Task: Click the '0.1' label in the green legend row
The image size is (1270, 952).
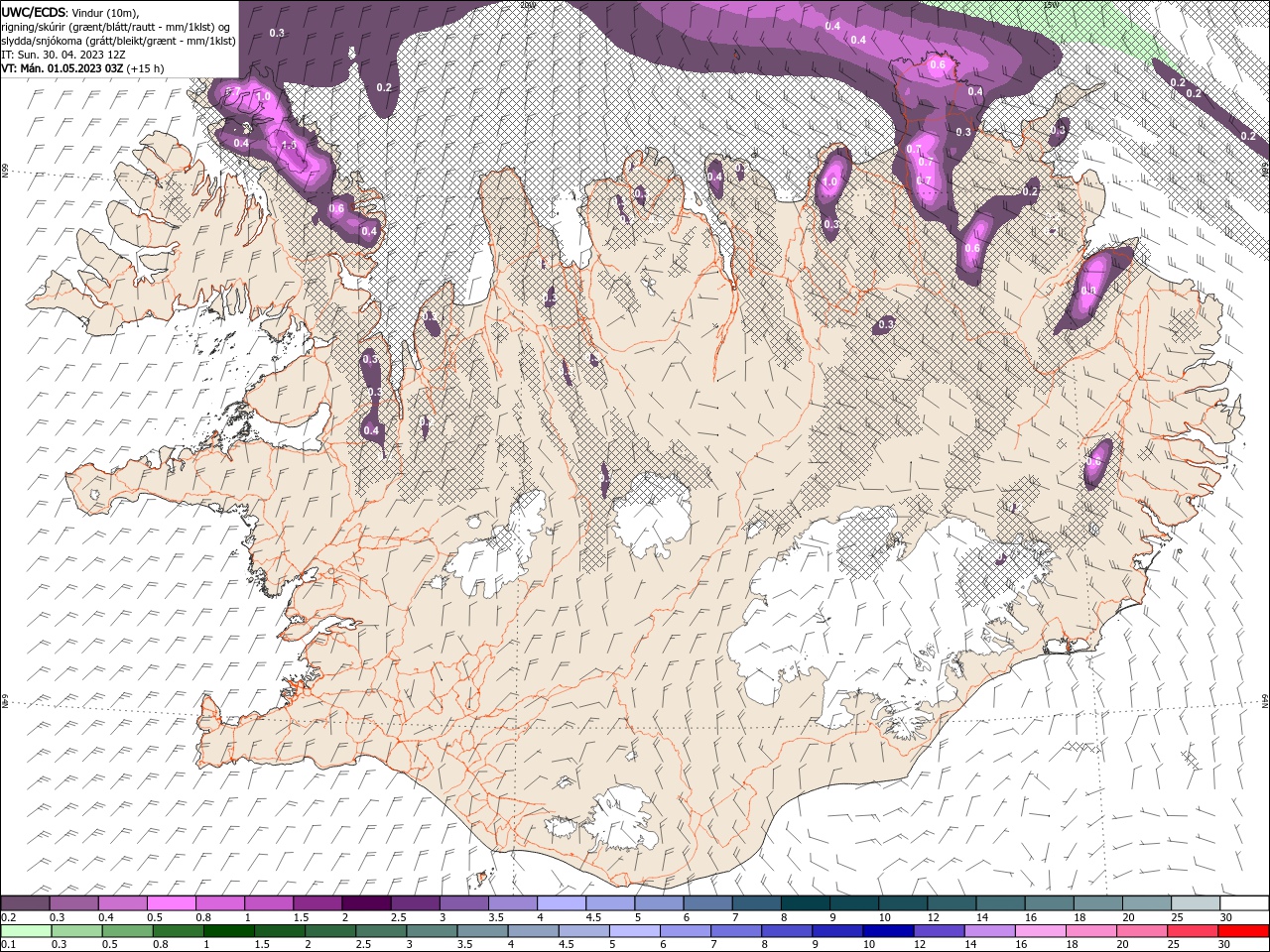Action: coord(7,944)
